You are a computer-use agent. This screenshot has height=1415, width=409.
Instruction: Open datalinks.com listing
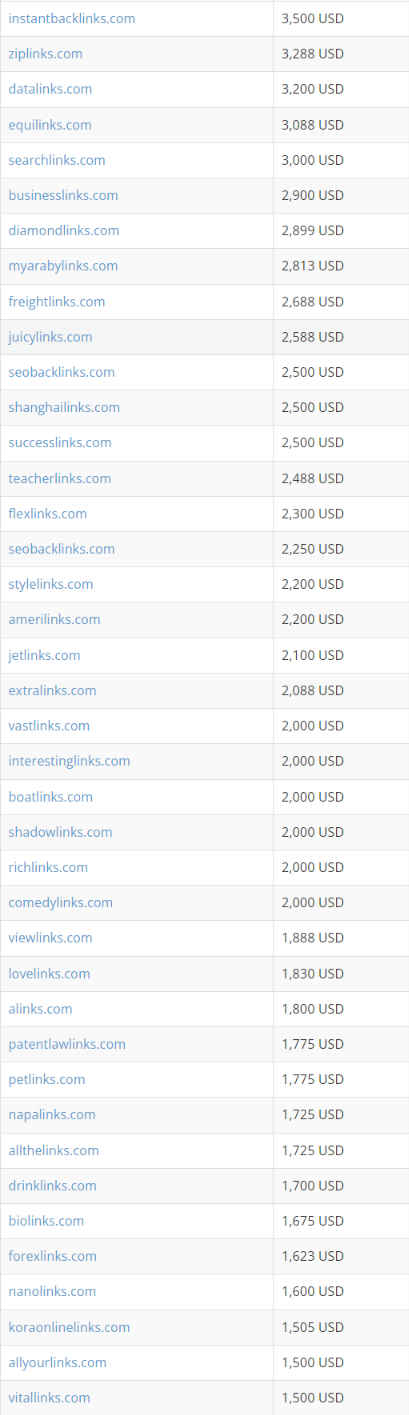click(50, 89)
